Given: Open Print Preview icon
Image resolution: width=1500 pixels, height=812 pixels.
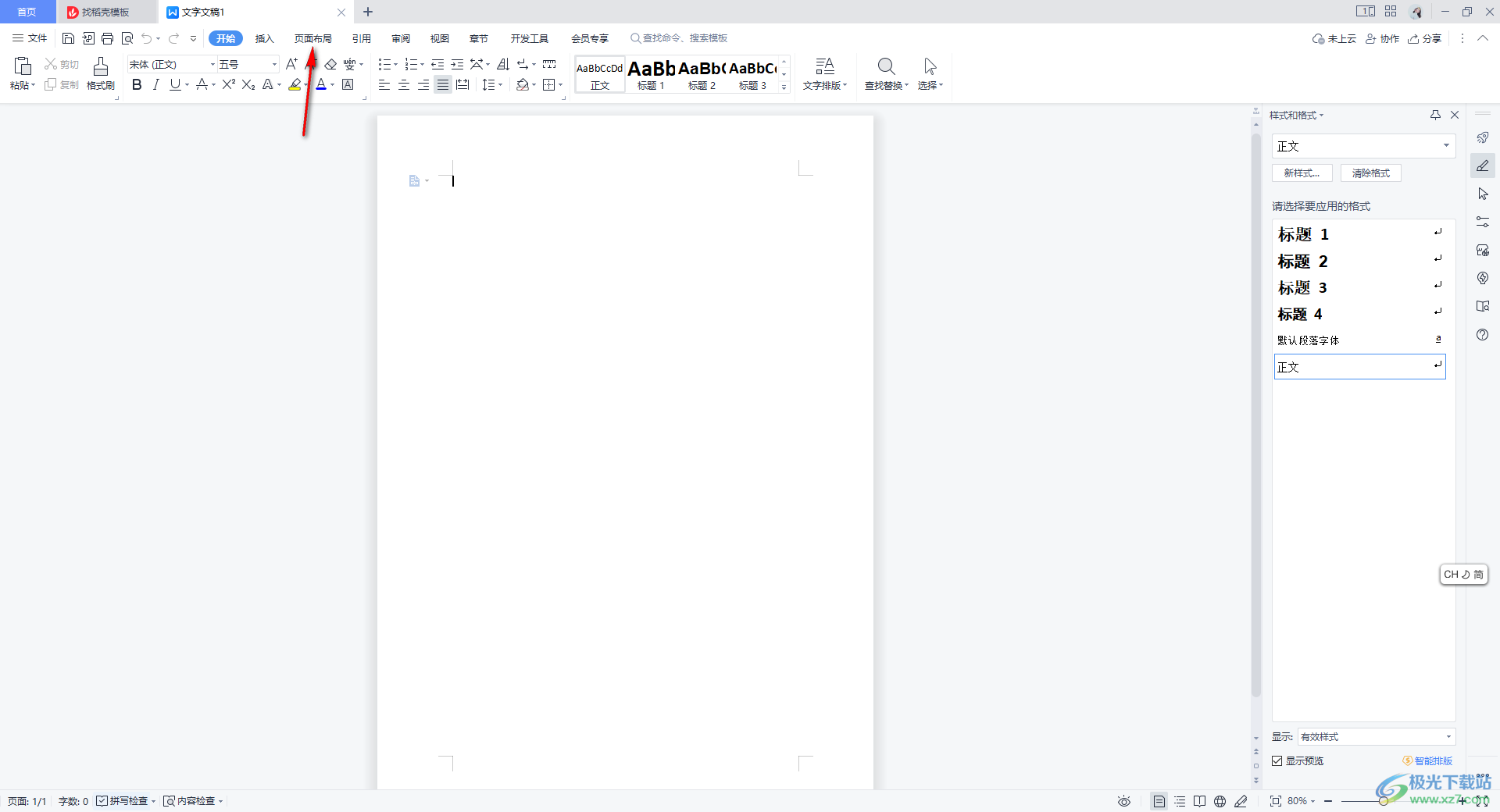Looking at the screenshot, I should (x=127, y=38).
